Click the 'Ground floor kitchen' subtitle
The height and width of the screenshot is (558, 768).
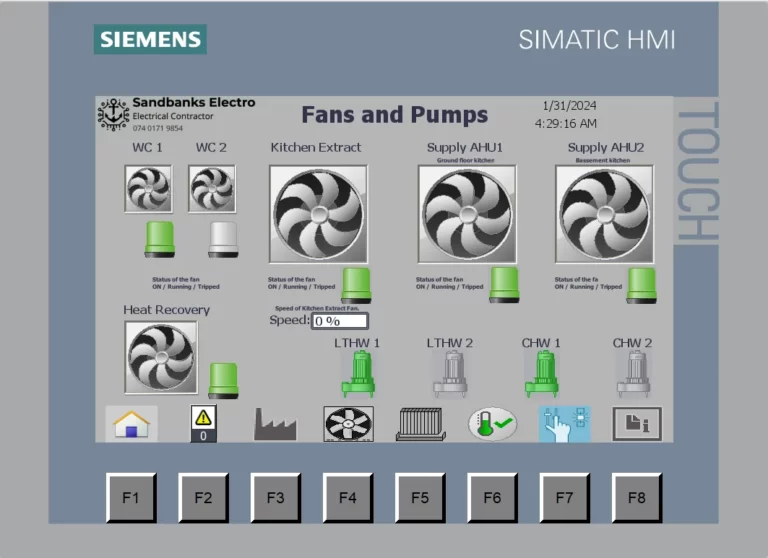coord(465,160)
